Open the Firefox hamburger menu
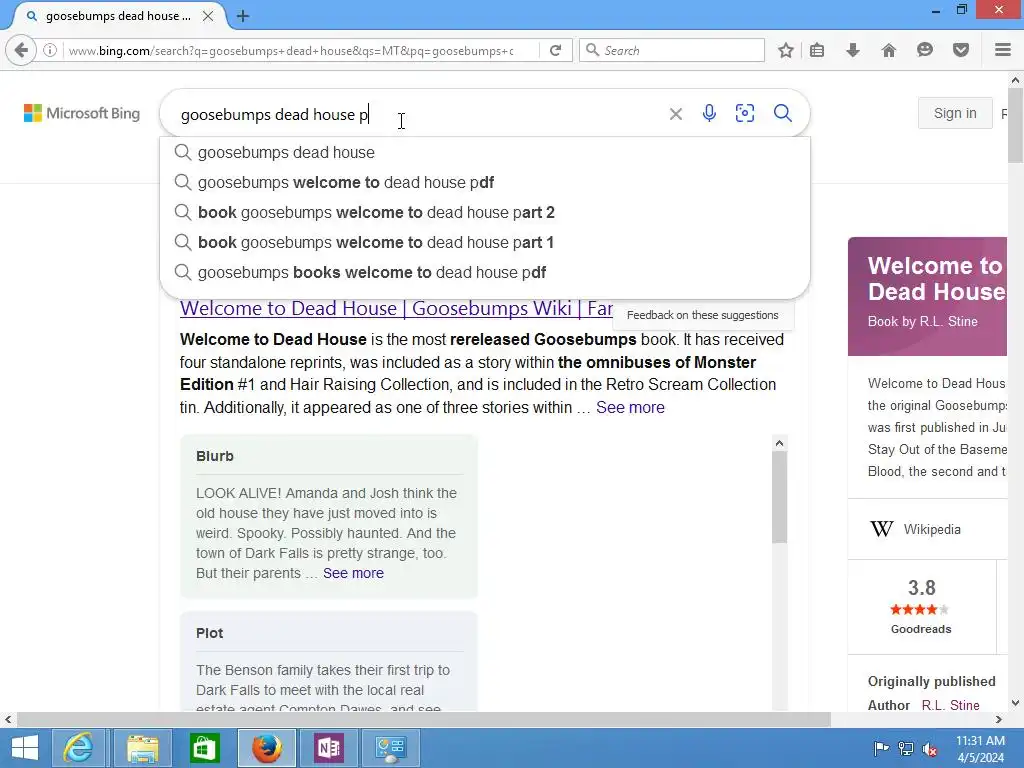1024x768 pixels. (x=1003, y=50)
